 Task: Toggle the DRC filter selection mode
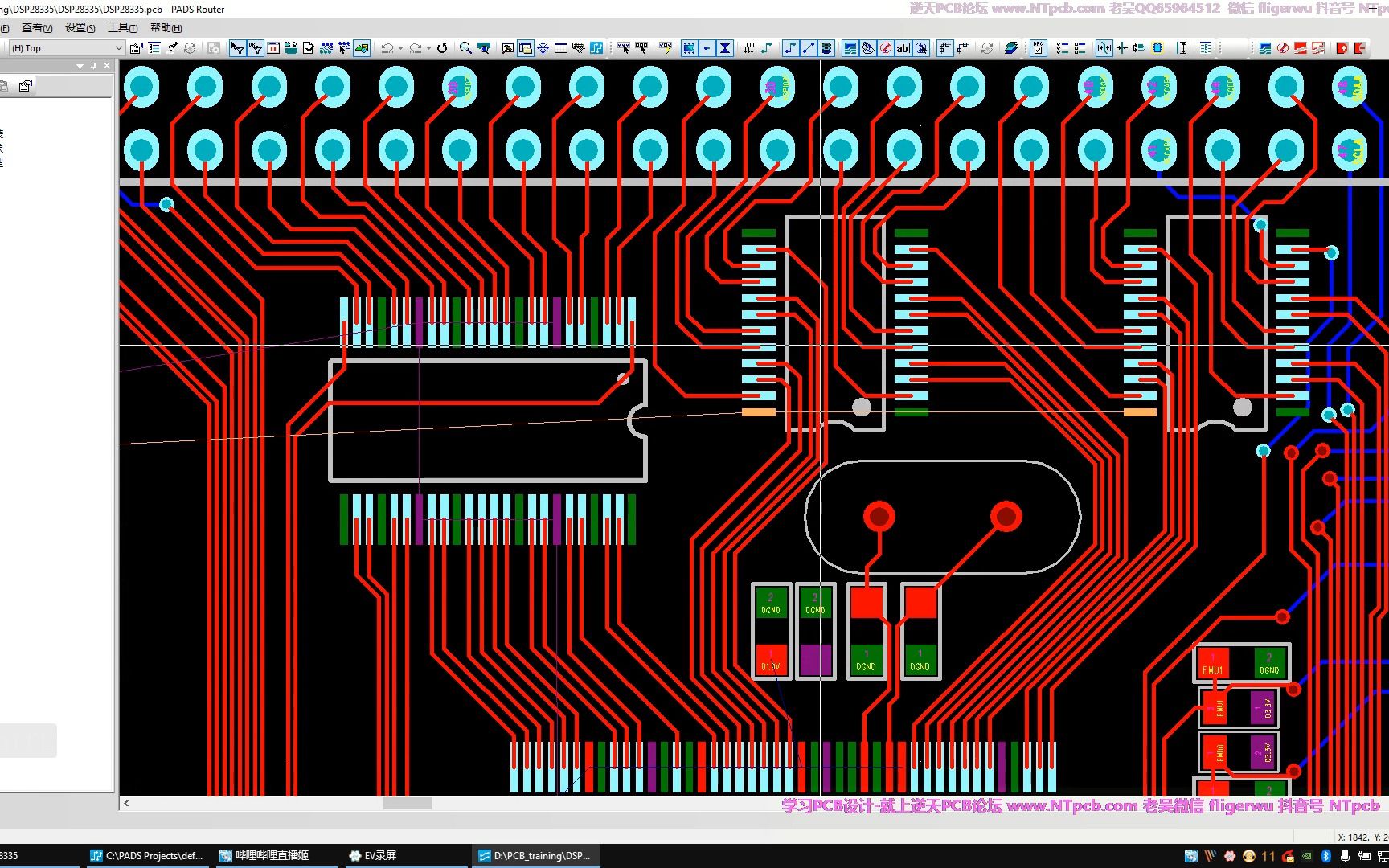coord(256,48)
